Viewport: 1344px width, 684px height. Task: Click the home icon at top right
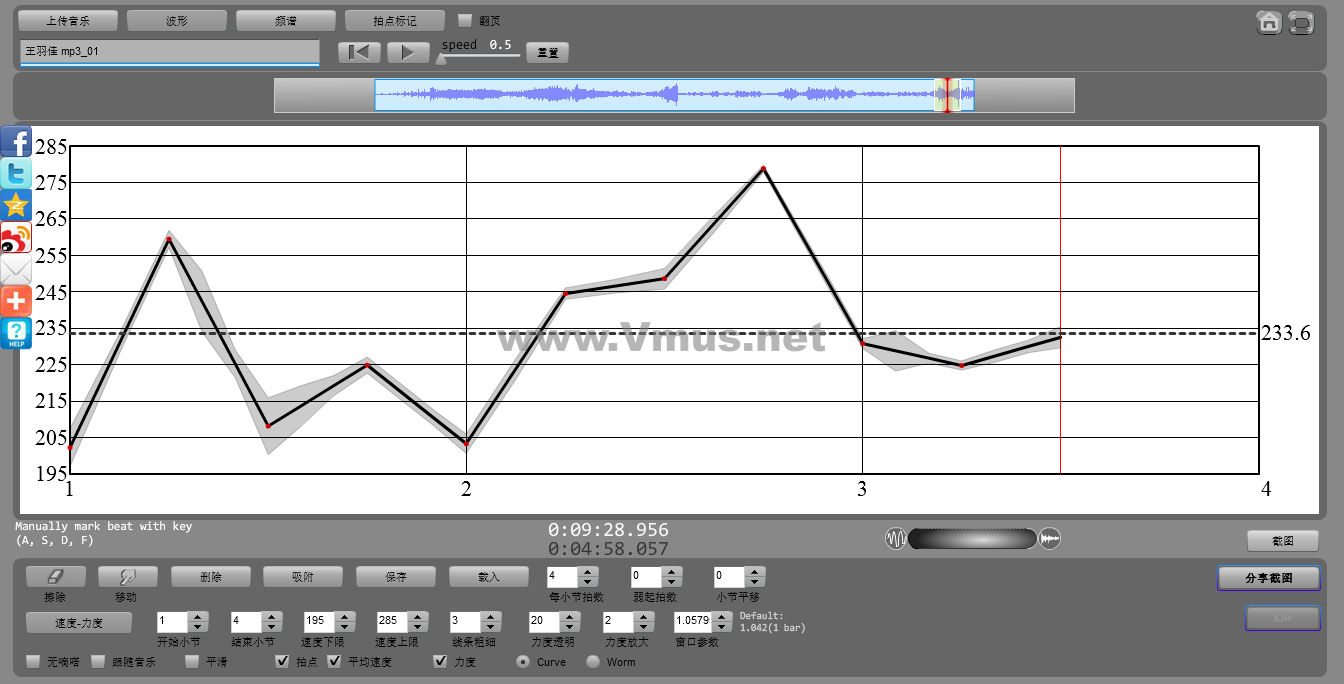click(x=1269, y=22)
